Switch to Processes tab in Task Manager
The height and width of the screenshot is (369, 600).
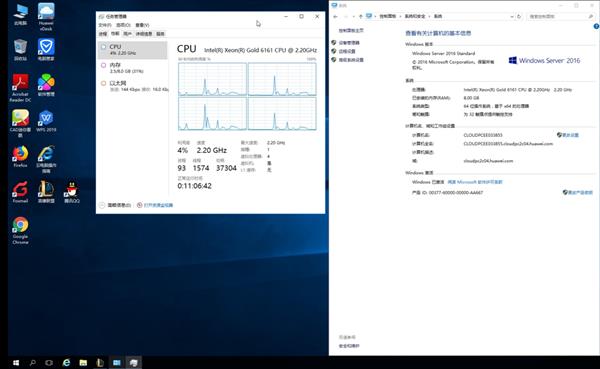(x=103, y=34)
